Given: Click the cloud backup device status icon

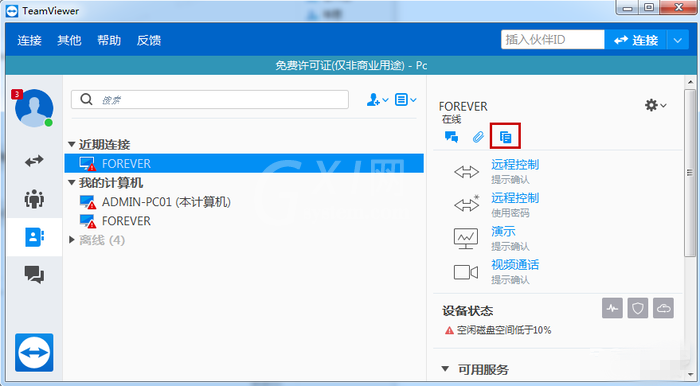Looking at the screenshot, I should pos(663,308).
